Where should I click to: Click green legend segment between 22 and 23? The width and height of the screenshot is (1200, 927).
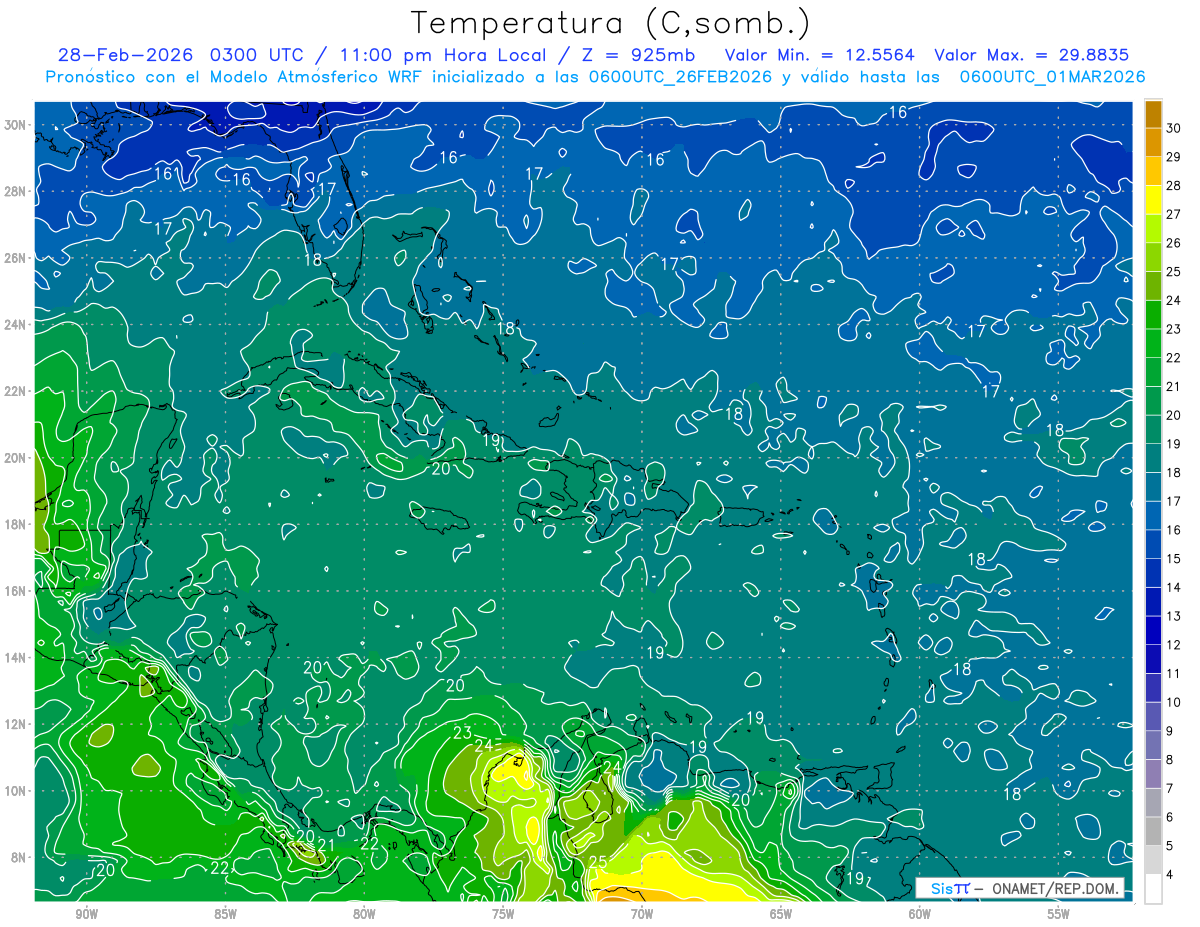[1153, 344]
